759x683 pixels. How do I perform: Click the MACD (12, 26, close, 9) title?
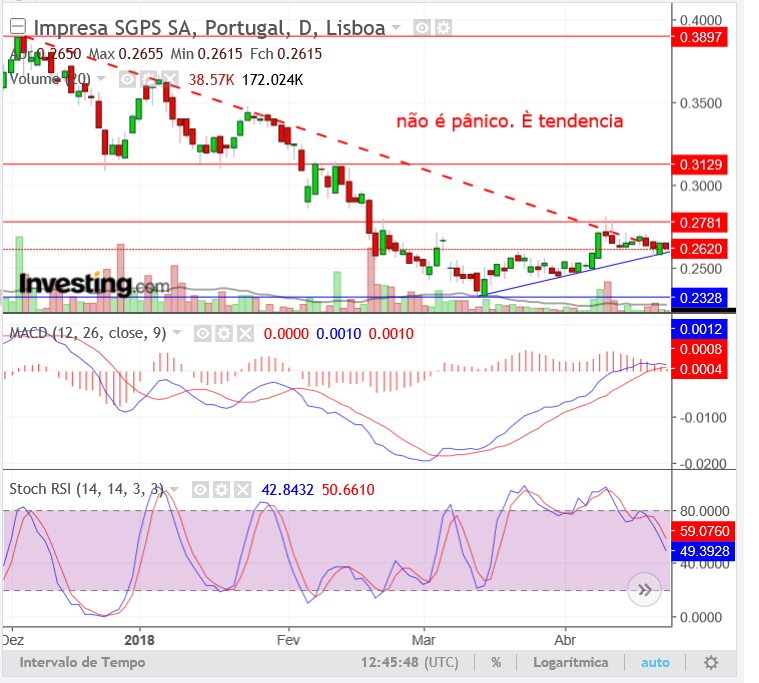click(88, 333)
